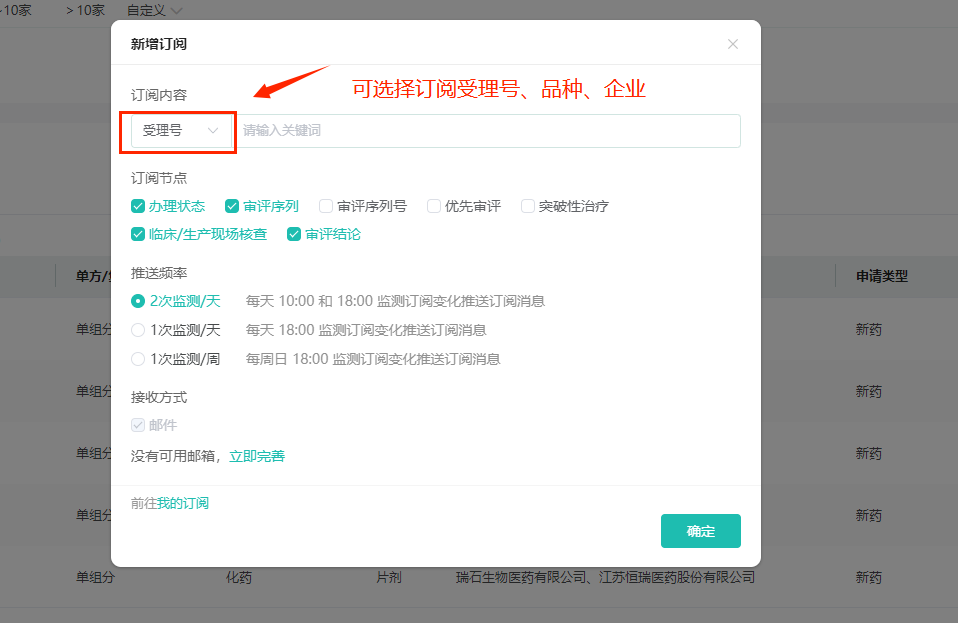Go to 我的订阅 link

(x=183, y=503)
